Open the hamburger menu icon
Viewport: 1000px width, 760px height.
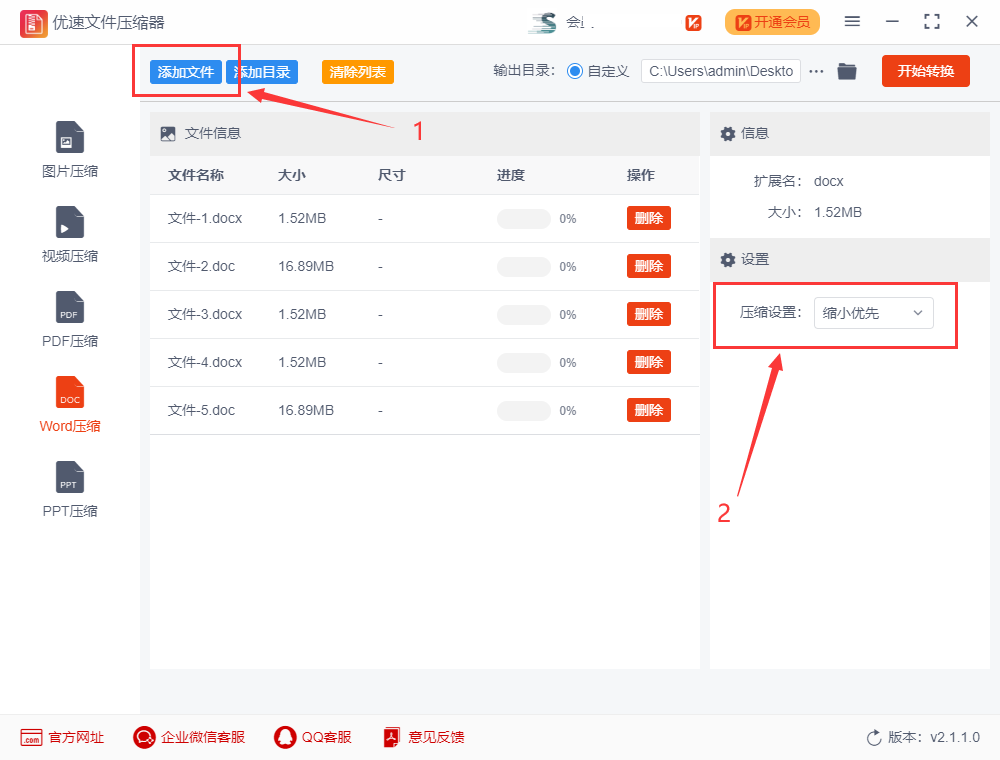click(x=852, y=22)
